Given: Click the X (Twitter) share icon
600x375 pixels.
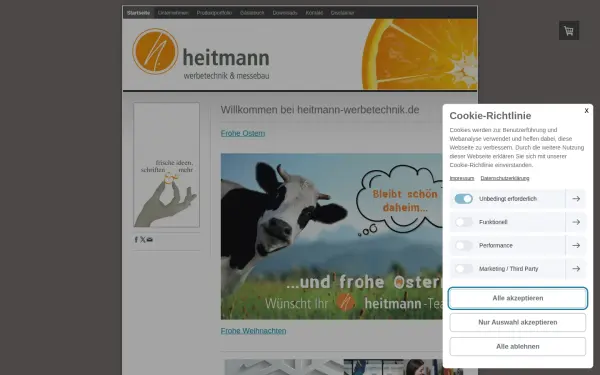Looking at the screenshot, I should (x=143, y=240).
